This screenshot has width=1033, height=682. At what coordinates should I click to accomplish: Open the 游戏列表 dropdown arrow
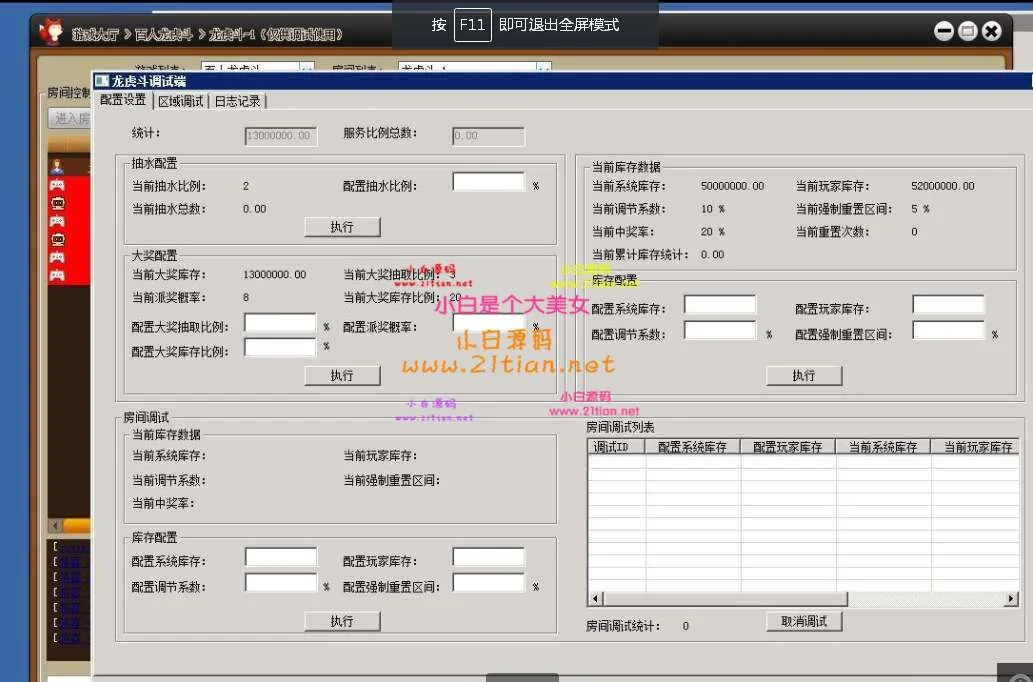[x=307, y=69]
